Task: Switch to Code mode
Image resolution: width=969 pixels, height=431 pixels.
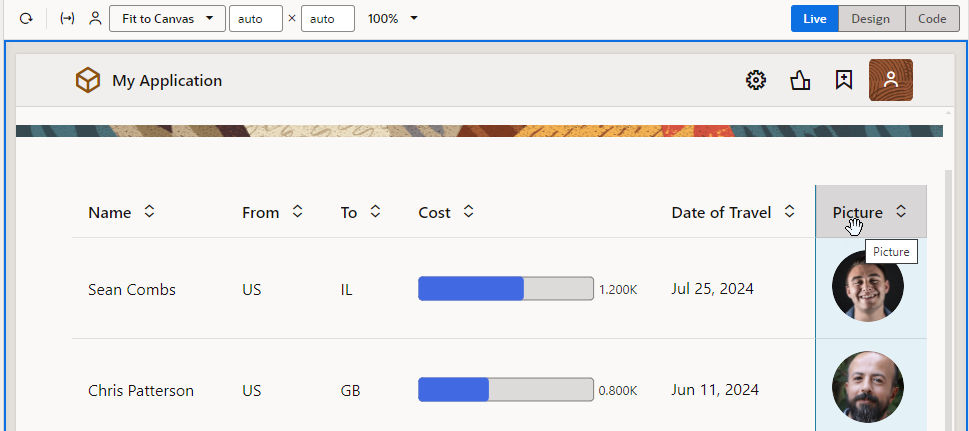Action: (x=932, y=19)
